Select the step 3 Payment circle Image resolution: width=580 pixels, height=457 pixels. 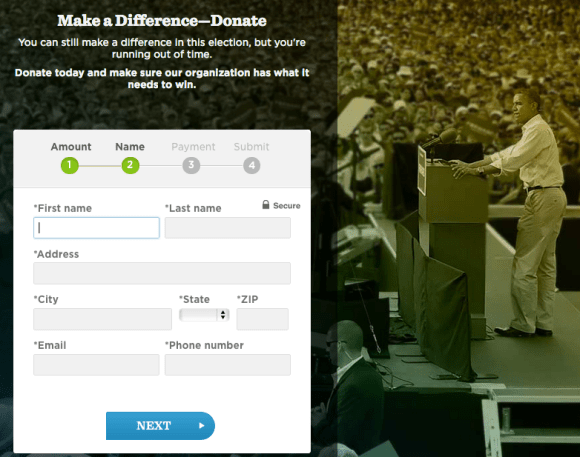[x=191, y=165]
